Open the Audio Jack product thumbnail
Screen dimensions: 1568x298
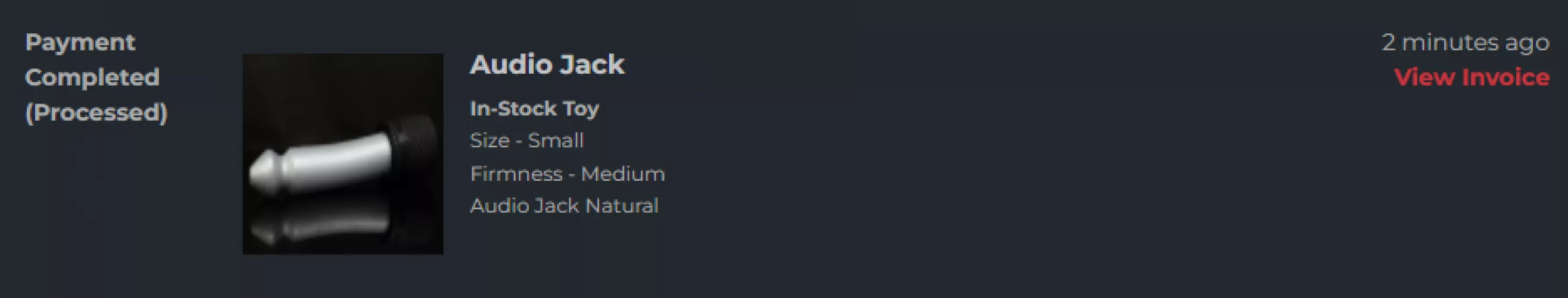[342, 153]
